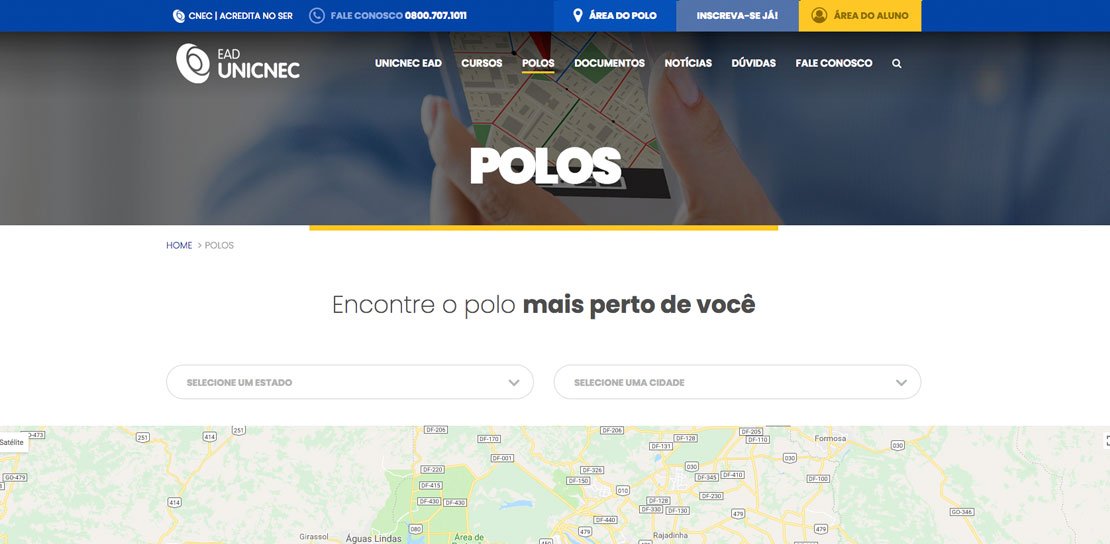Click the Inscreva-se Já button
This screenshot has height=544, width=1110.
[737, 16]
